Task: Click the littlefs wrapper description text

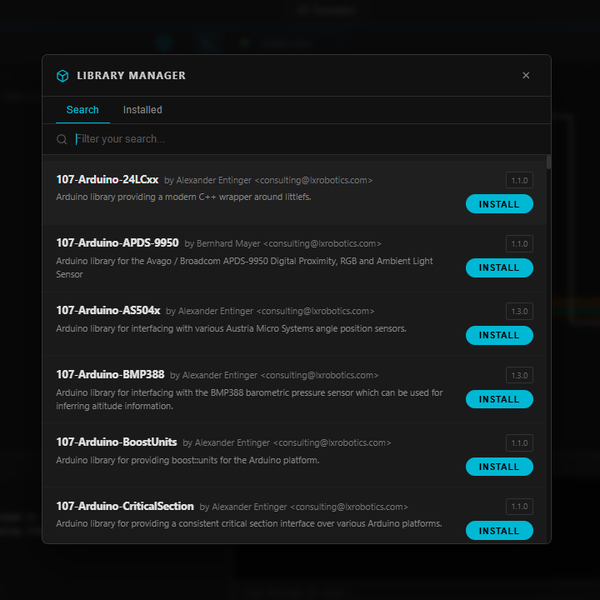Action: pos(184,197)
